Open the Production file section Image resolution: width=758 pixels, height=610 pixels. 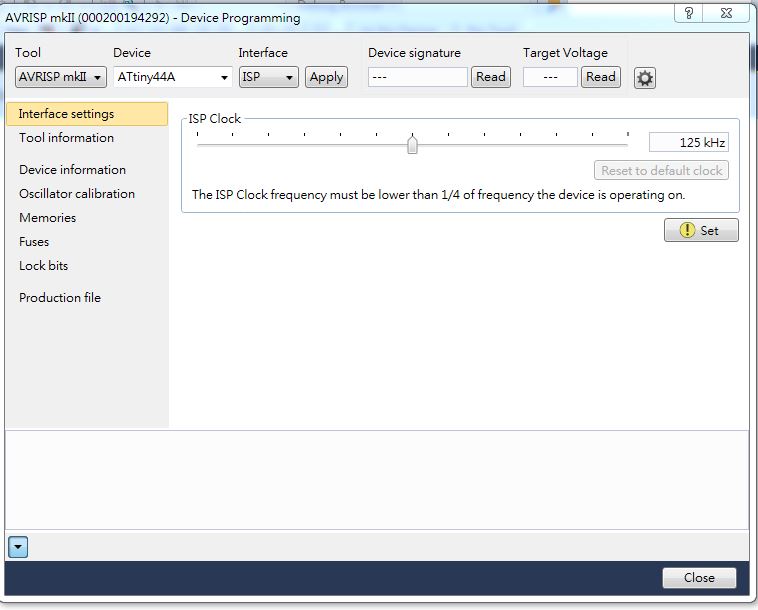60,298
